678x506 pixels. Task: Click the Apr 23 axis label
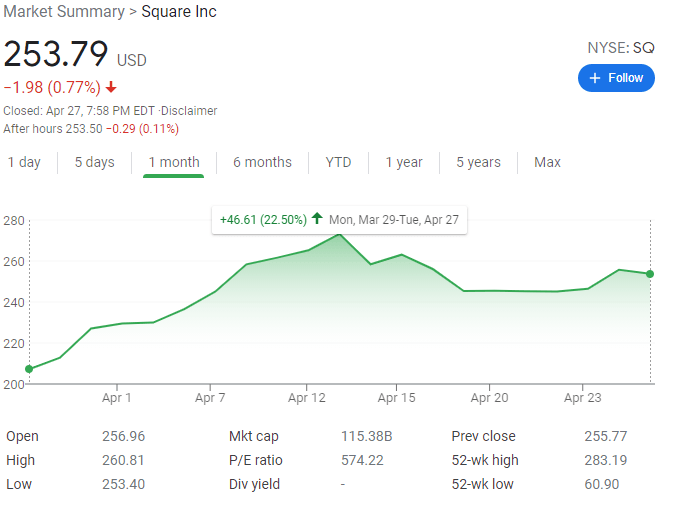[582, 397]
